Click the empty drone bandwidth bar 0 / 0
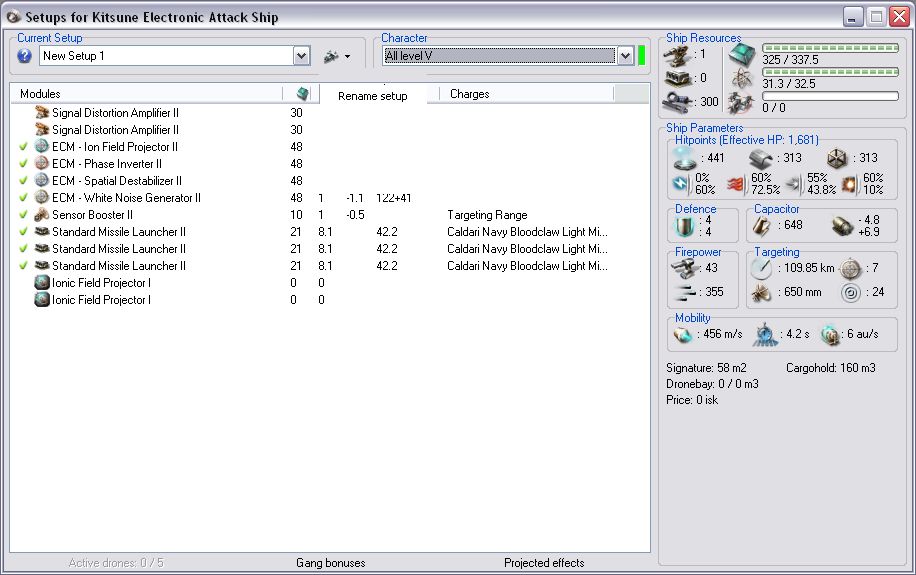Image resolution: width=916 pixels, height=575 pixels. tap(830, 96)
